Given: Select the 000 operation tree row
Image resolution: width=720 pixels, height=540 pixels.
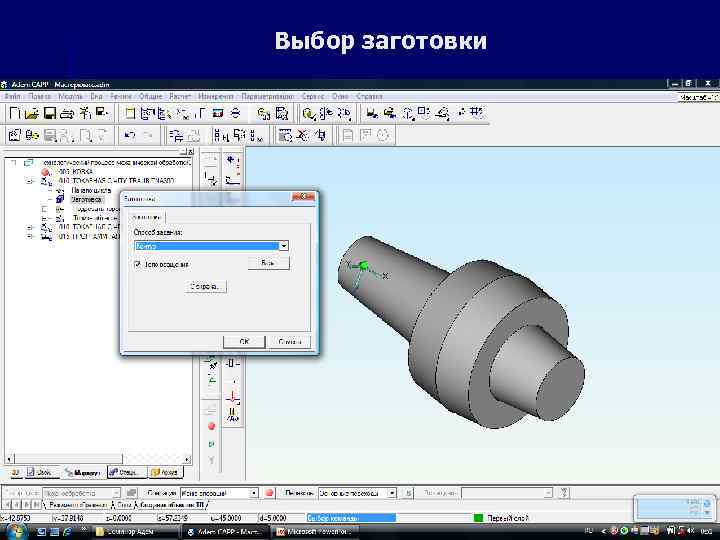Looking at the screenshot, I should [x=76, y=172].
